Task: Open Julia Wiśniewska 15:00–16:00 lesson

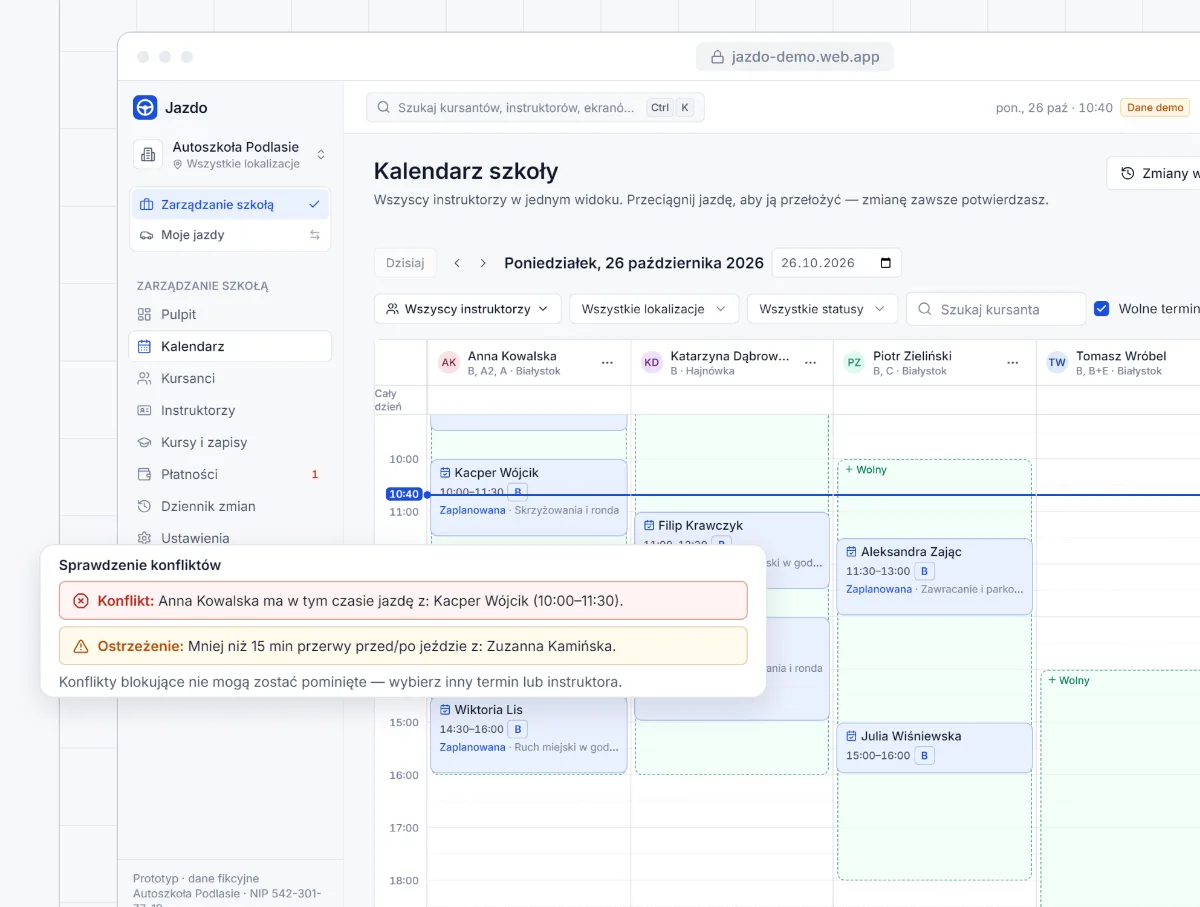Action: coord(934,747)
